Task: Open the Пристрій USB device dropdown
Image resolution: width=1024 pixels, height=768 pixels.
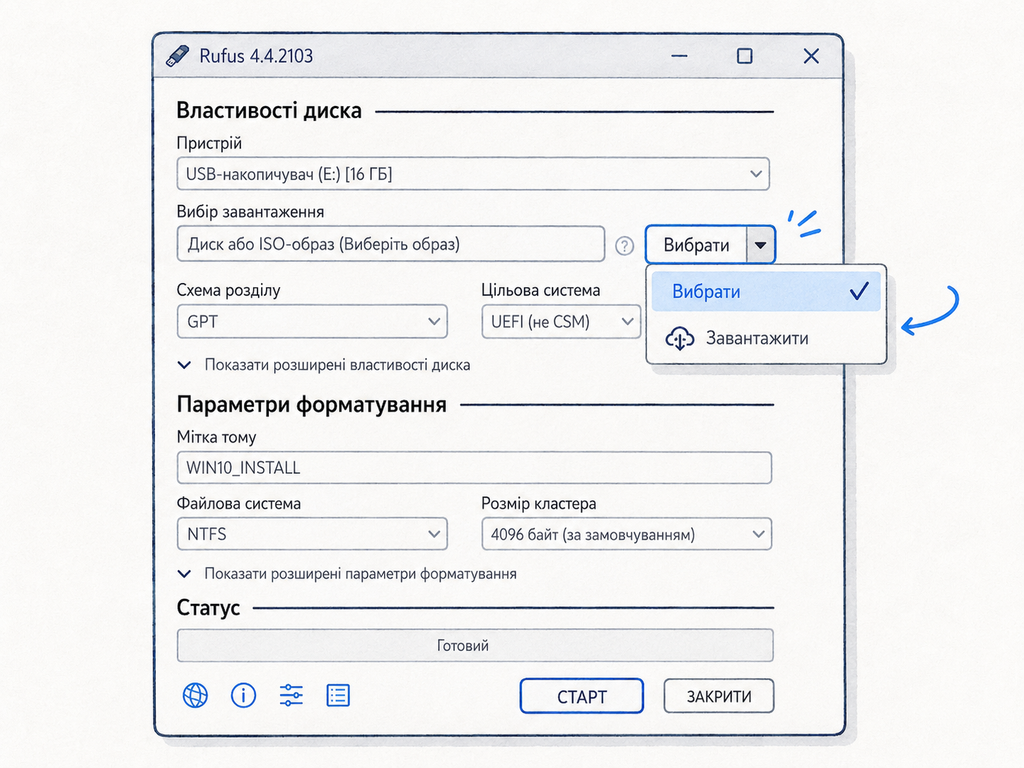Action: pyautogui.click(x=473, y=174)
